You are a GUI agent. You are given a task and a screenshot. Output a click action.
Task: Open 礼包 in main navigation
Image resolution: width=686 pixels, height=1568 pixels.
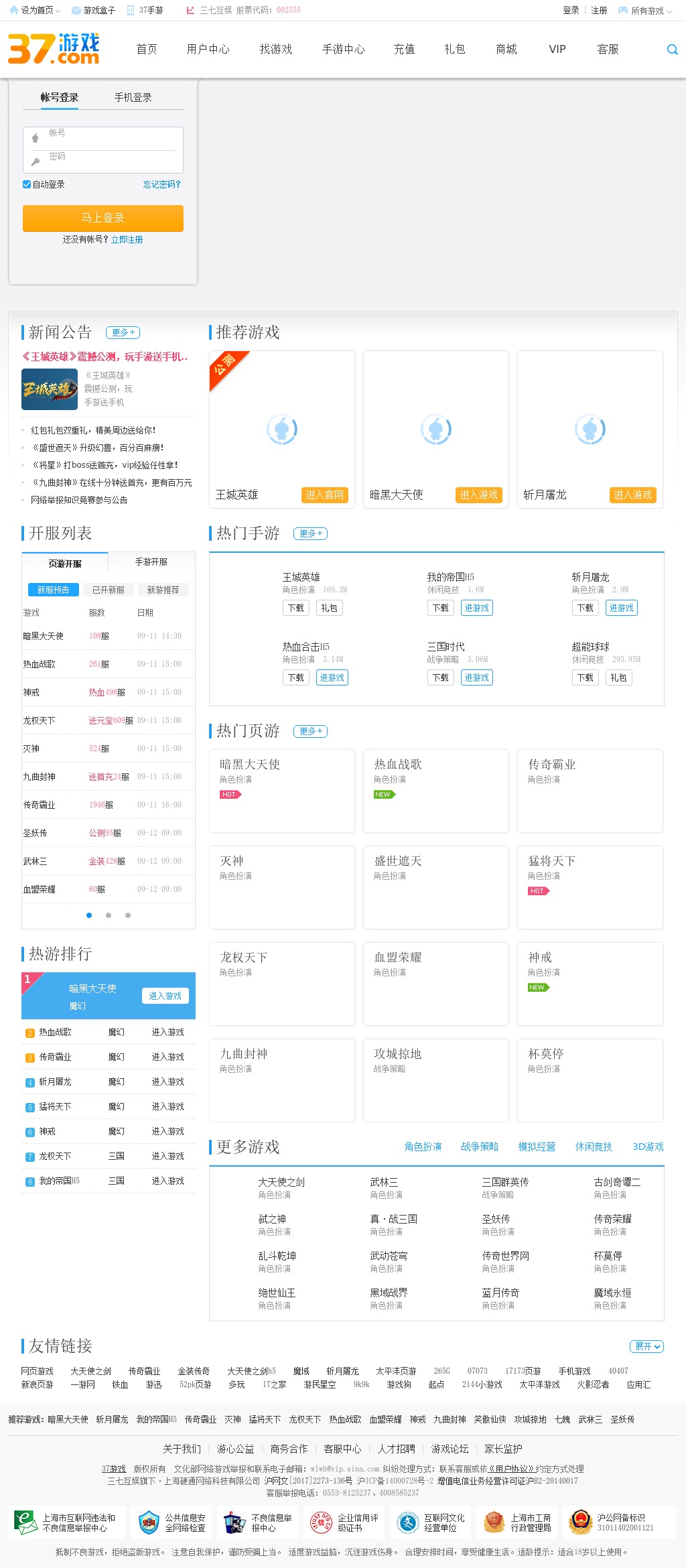pos(455,49)
